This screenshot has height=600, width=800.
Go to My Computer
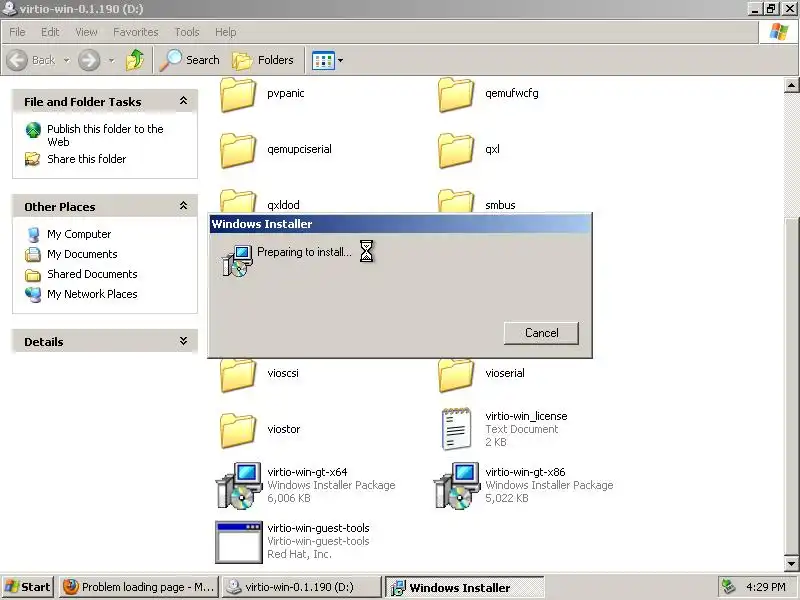(79, 234)
